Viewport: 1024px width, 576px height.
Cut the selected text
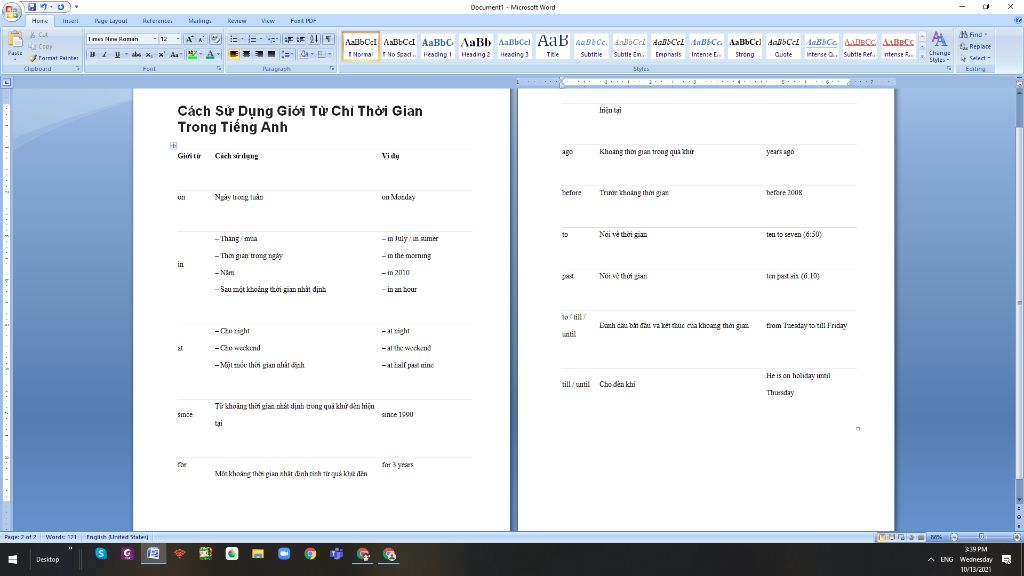point(39,35)
